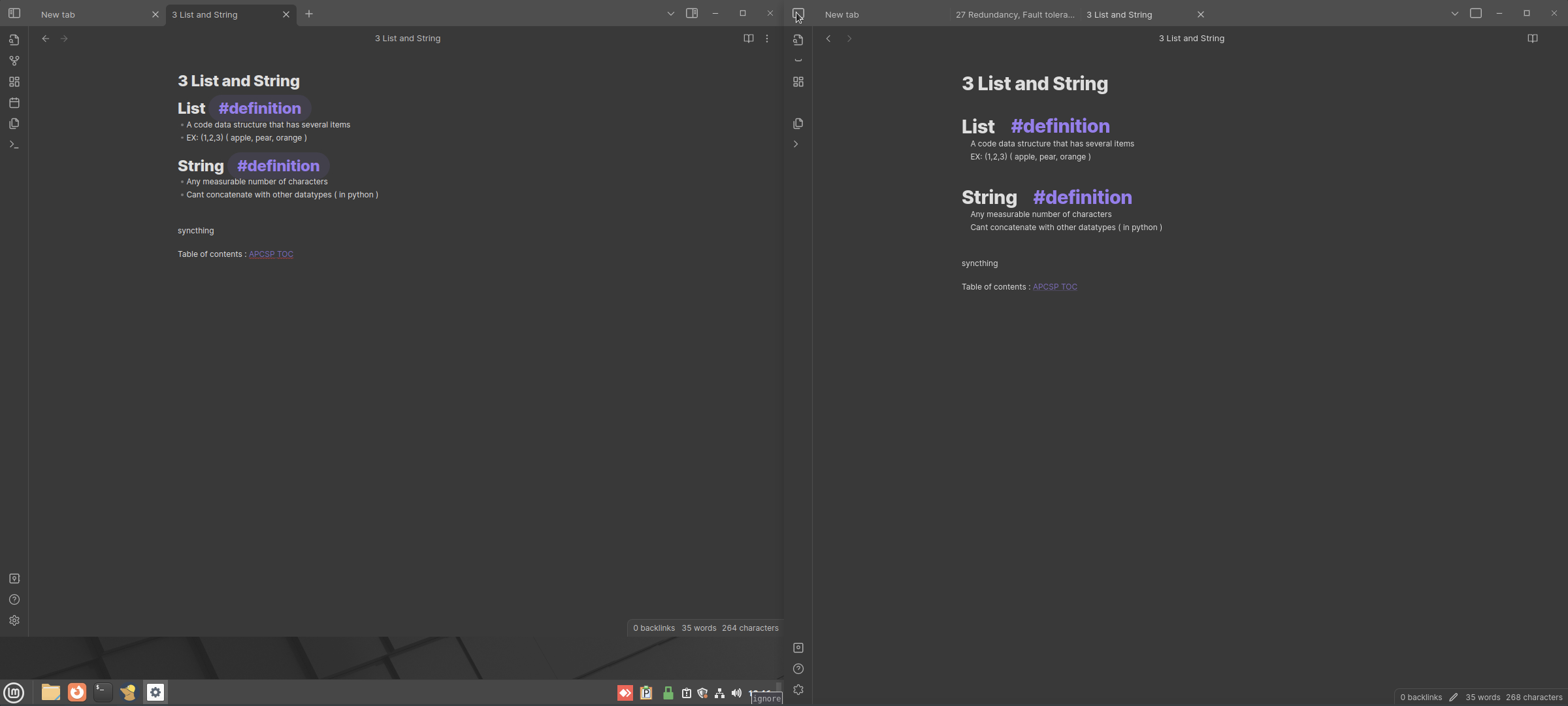Open the graph view icon
1568x706 pixels.
pos(14,61)
